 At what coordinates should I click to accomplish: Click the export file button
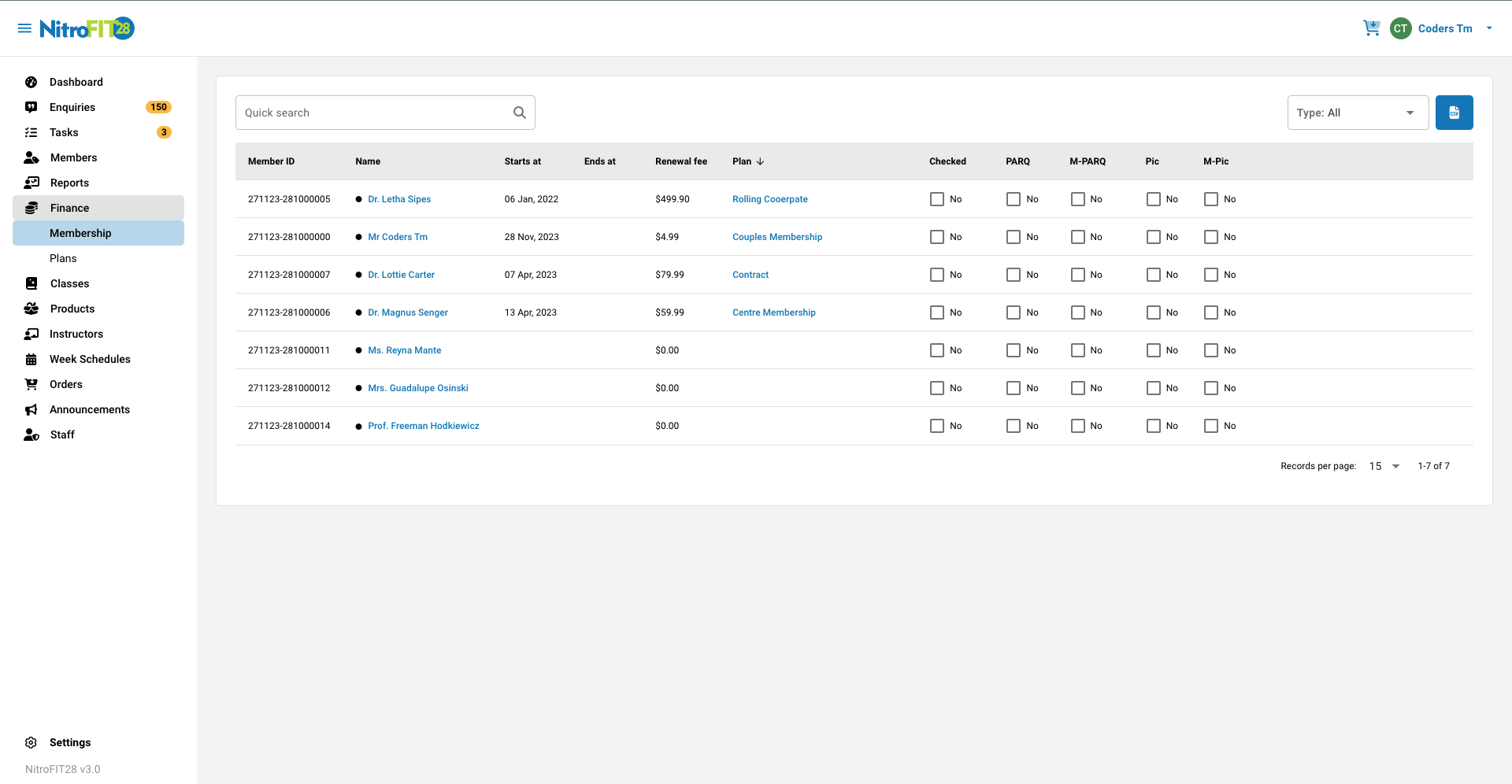pos(1454,113)
